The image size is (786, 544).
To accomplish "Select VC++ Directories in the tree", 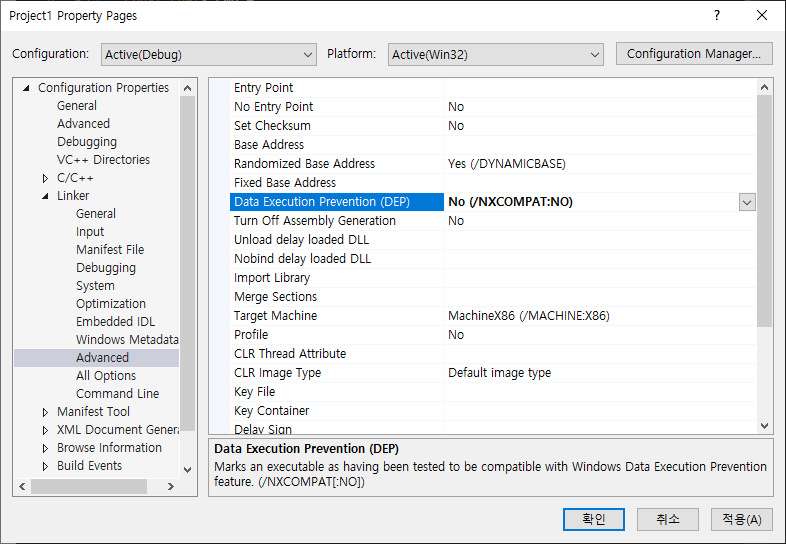I will tap(103, 160).
